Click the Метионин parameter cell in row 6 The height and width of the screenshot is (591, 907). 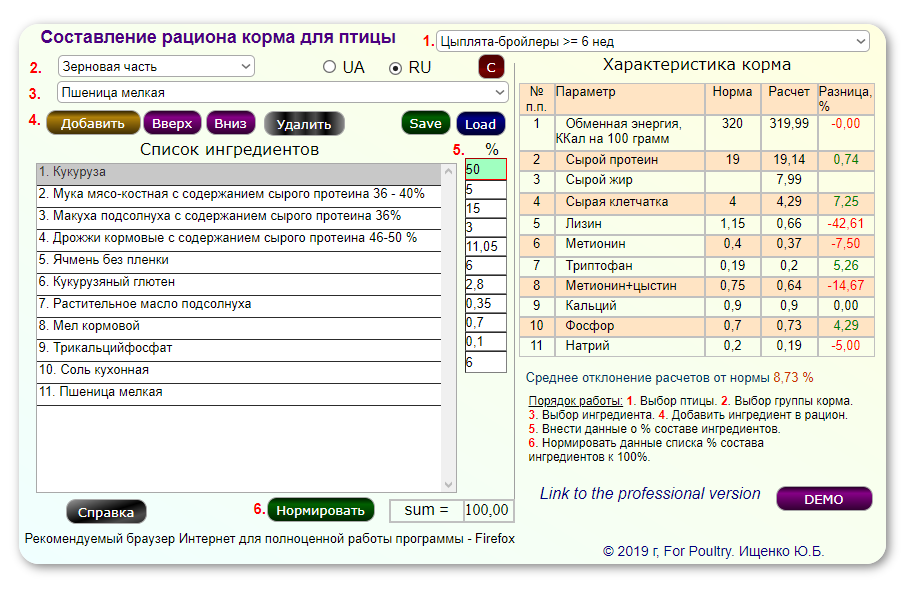pyautogui.click(x=629, y=244)
